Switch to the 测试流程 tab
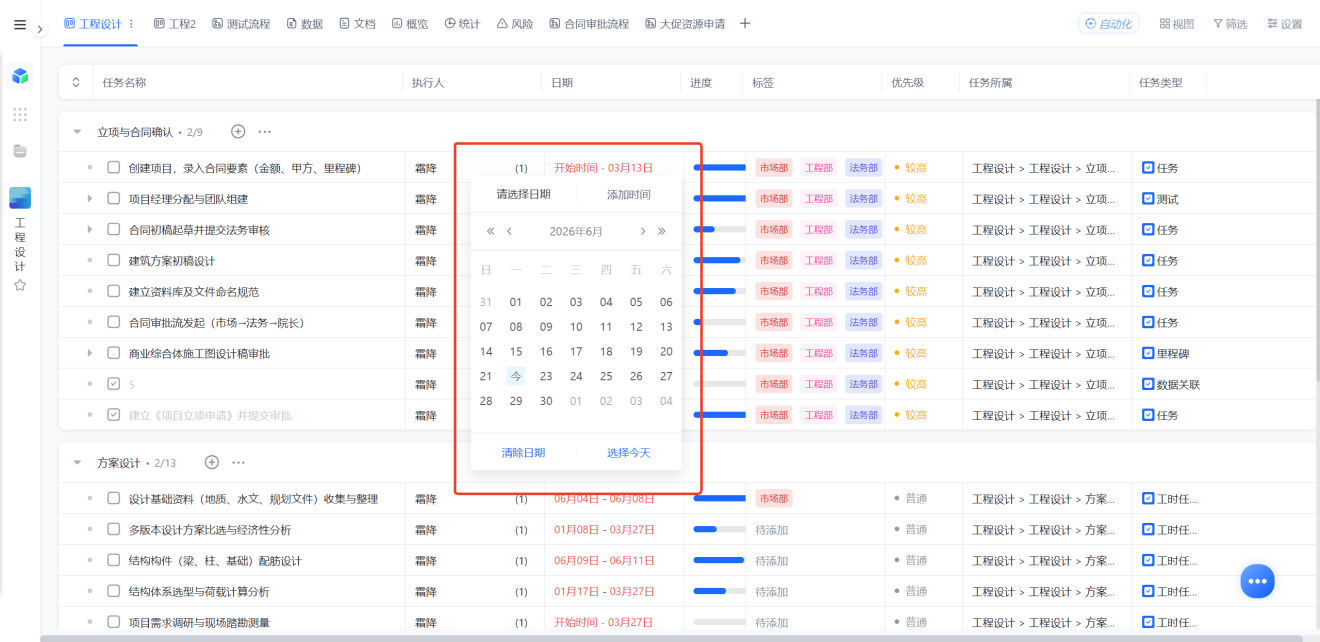This screenshot has width=1320, height=642. pyautogui.click(x=241, y=24)
